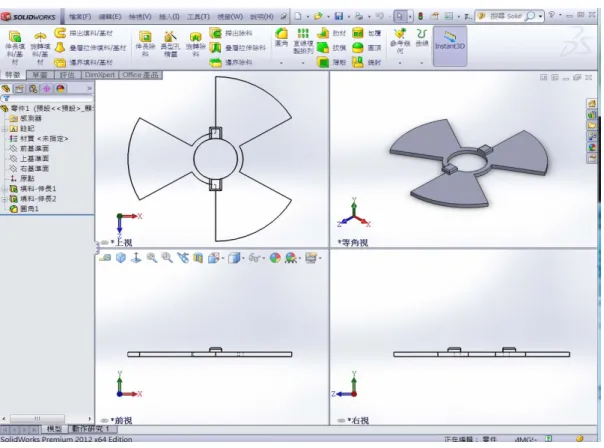Click the Rib (肋材) tool
Image resolution: width=604 pixels, height=448 pixels.
pos(331,33)
